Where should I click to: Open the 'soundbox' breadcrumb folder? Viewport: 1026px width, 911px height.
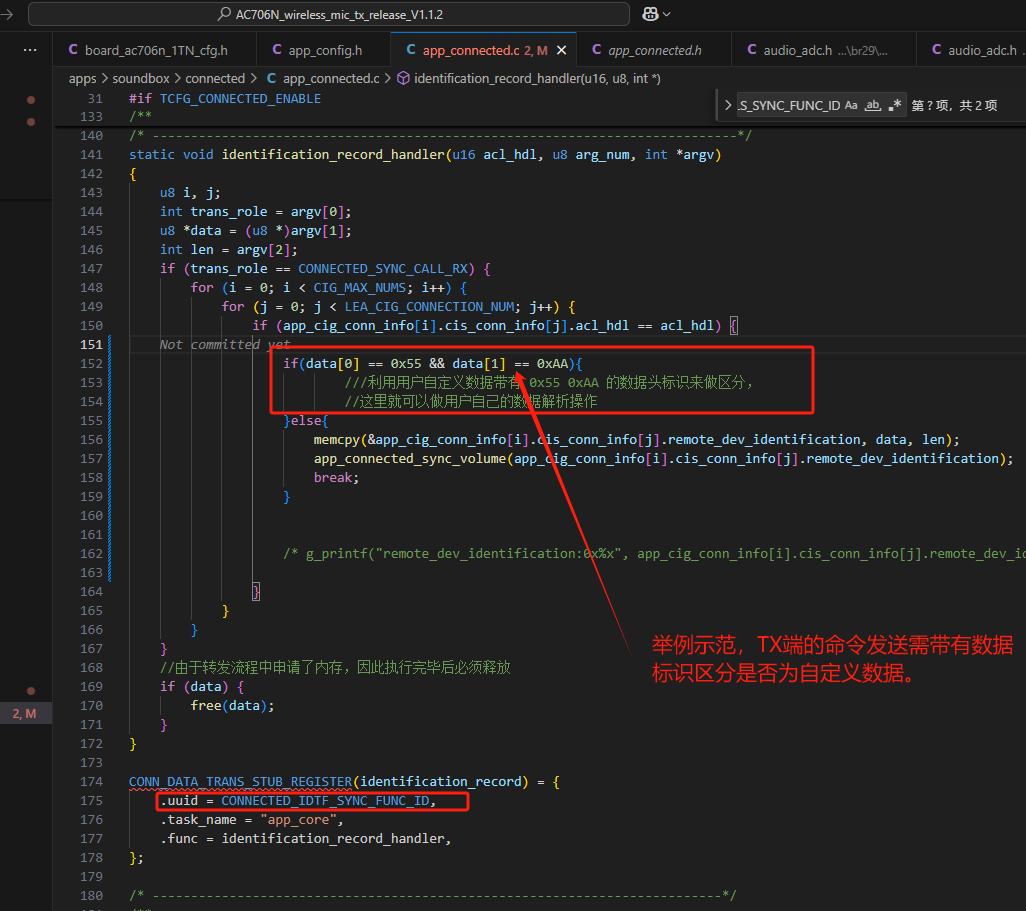coord(141,79)
